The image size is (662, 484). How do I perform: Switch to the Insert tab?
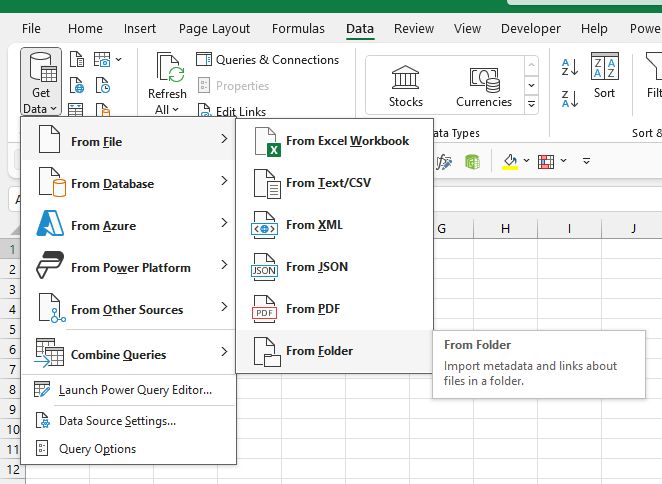point(140,29)
